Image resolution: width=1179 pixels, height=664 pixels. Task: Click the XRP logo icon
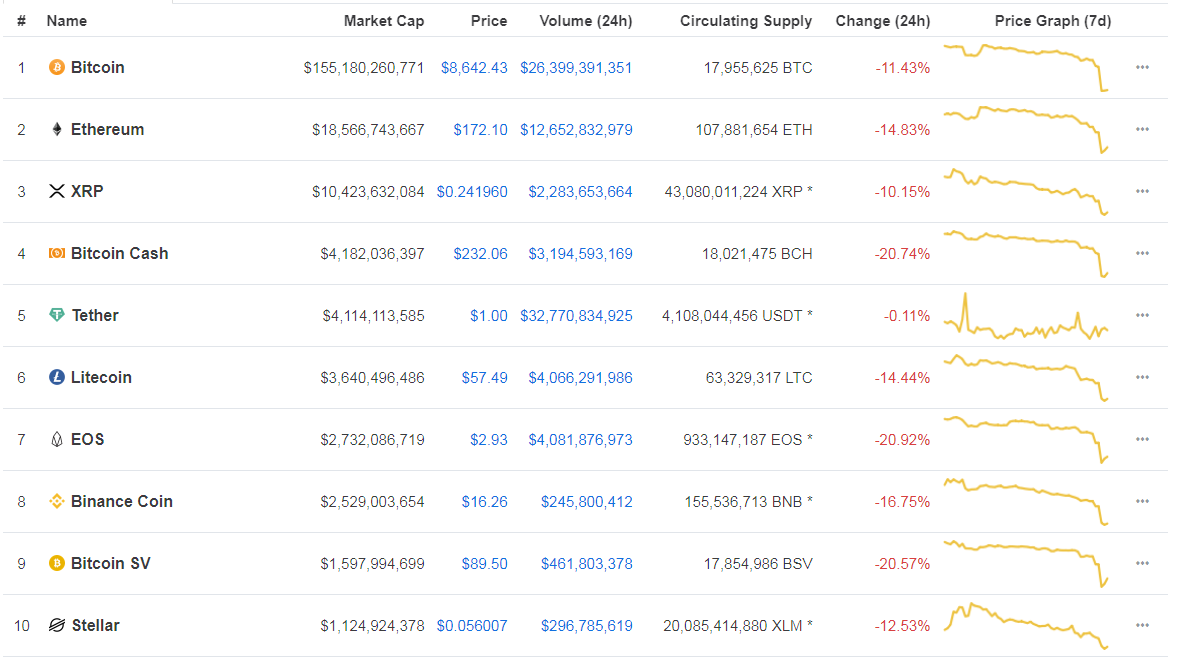point(56,192)
